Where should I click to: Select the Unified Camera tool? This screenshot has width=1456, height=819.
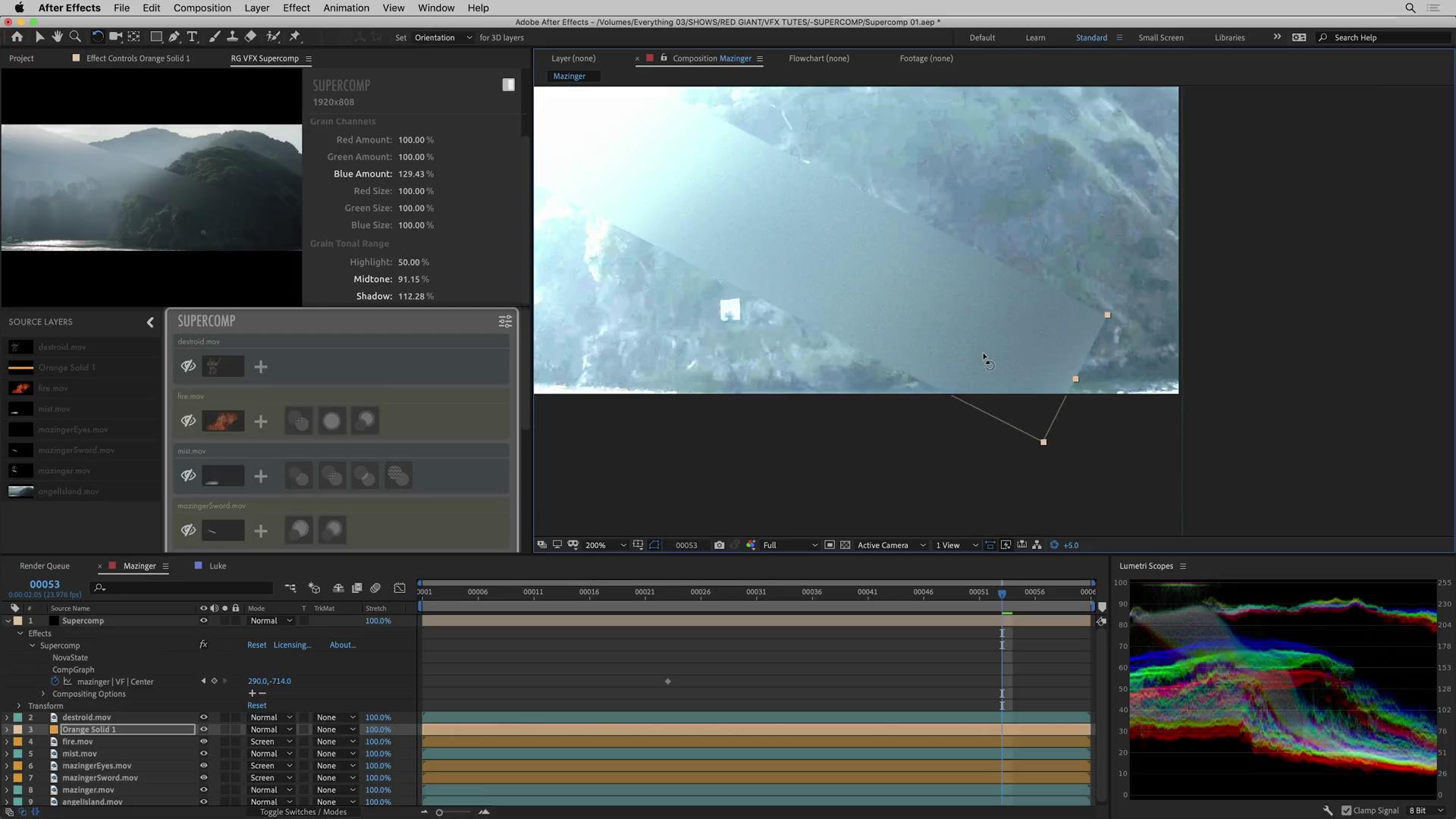115,36
